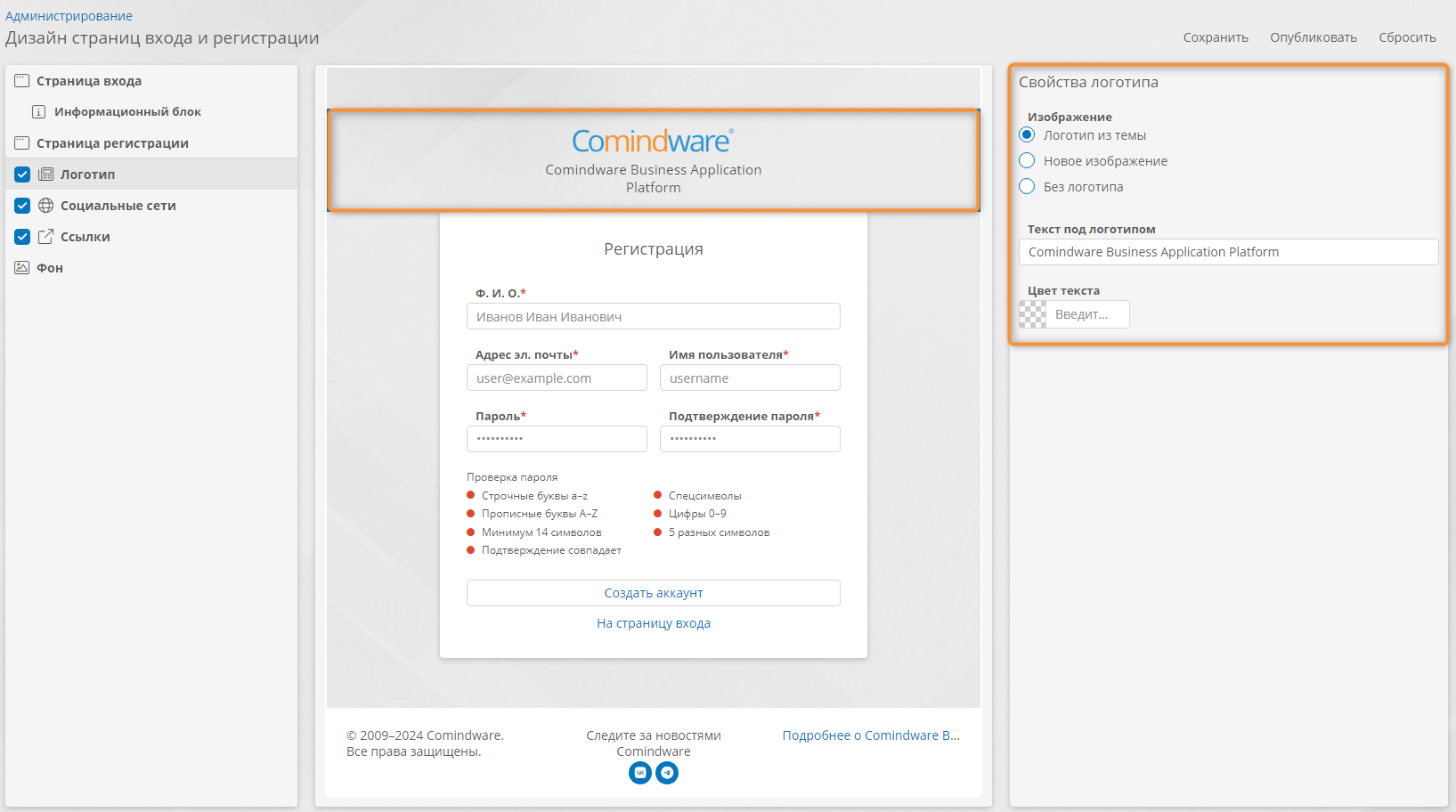Image resolution: width=1456 pixels, height=812 pixels.
Task: Click the Страница входа page icon
Action: (x=22, y=81)
